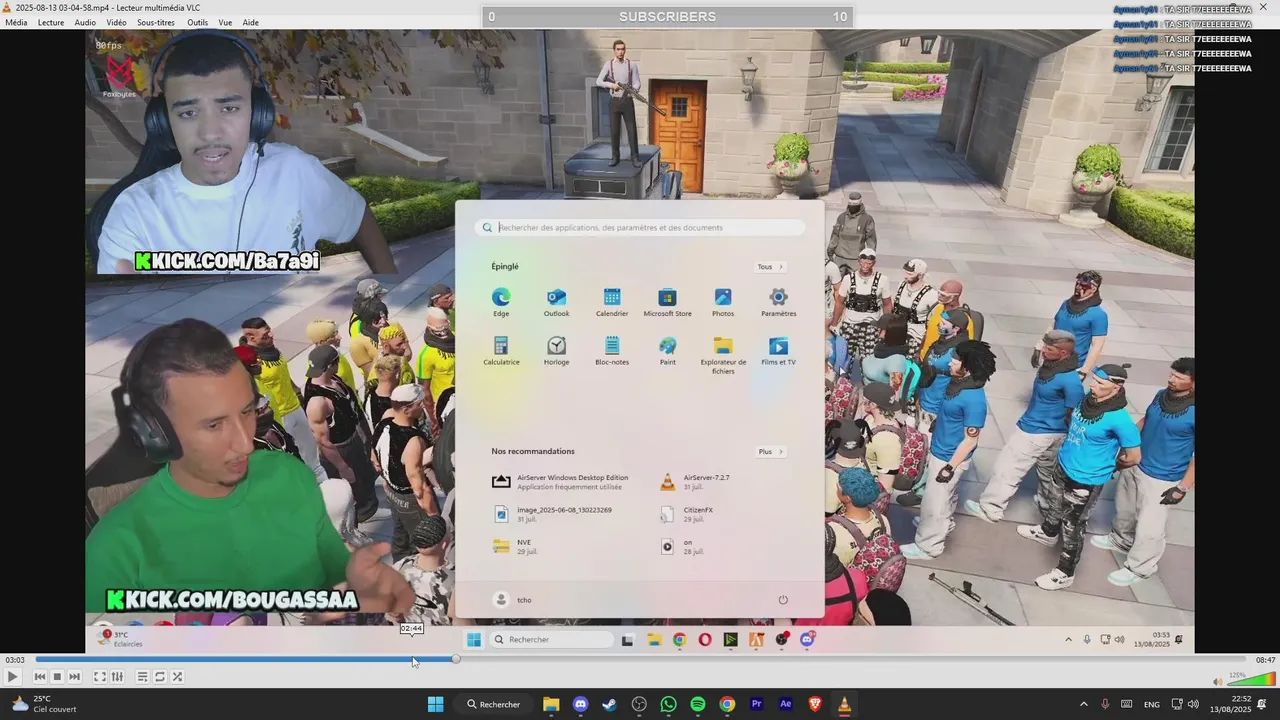Open the Sous-titres menu
This screenshot has width=1280, height=720.
point(156,22)
